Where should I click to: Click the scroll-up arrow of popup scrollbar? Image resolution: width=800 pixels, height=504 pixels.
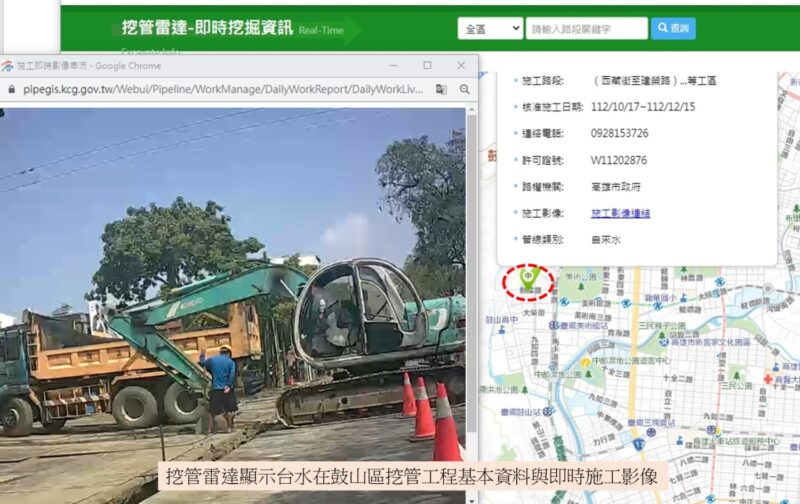coord(472,110)
